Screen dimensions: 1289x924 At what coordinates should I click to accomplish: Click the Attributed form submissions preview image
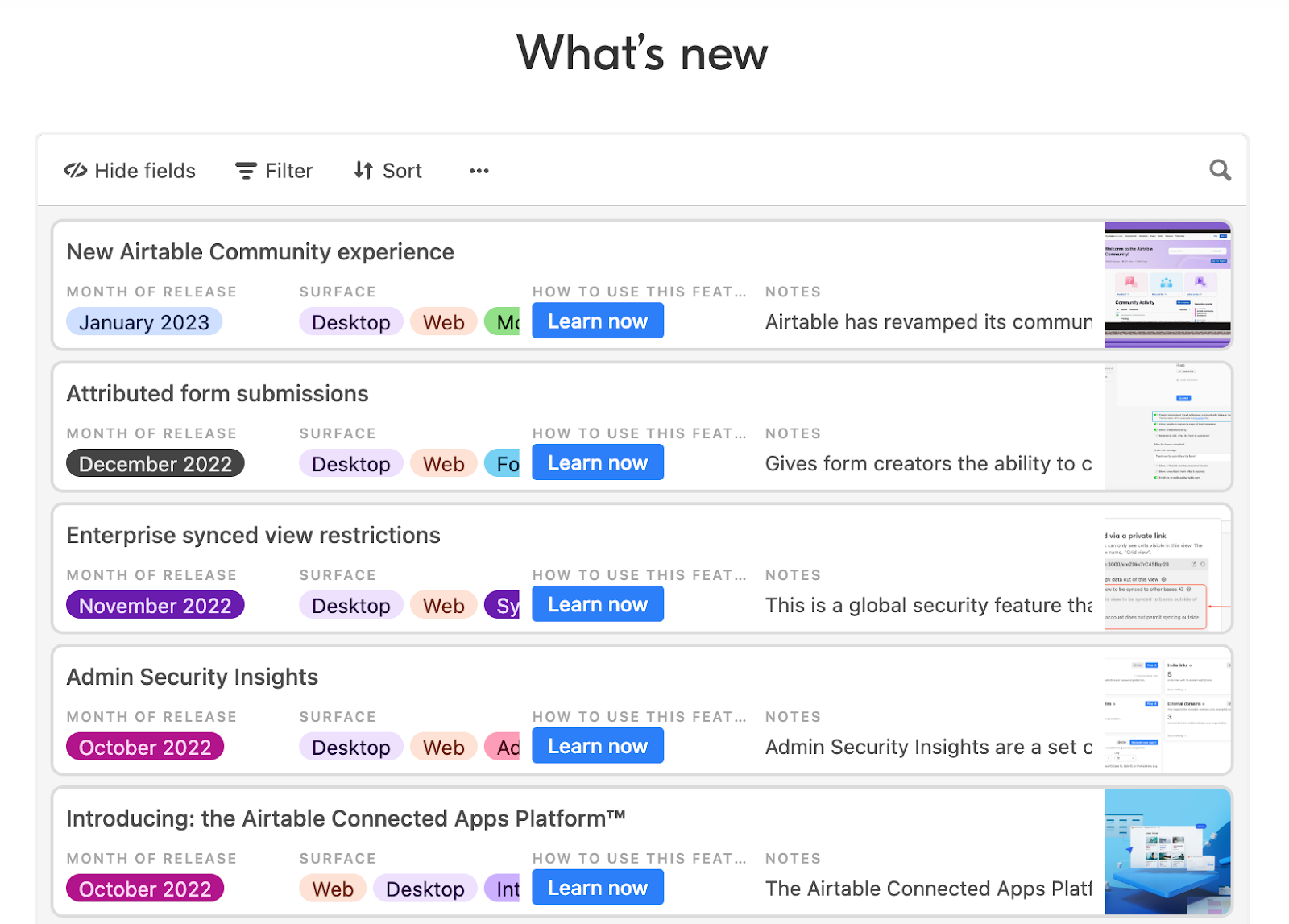tap(1167, 426)
